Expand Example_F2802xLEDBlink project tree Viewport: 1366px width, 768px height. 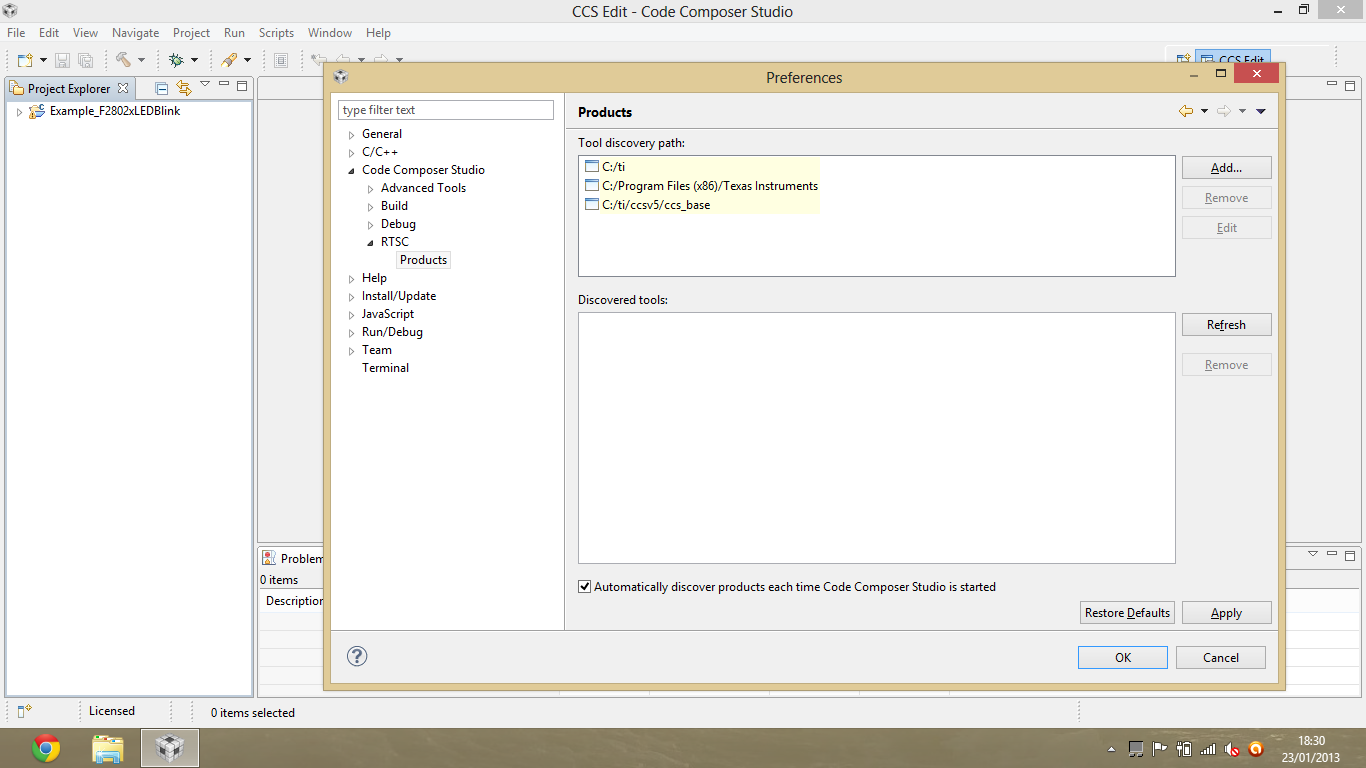click(x=19, y=112)
